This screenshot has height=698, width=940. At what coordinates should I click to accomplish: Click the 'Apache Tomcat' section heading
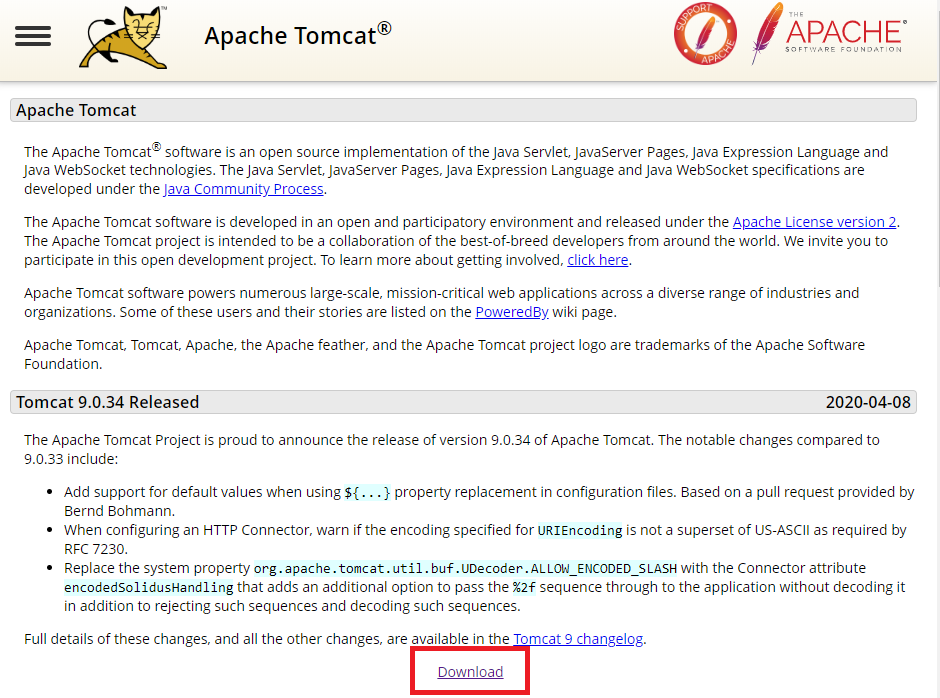[76, 110]
